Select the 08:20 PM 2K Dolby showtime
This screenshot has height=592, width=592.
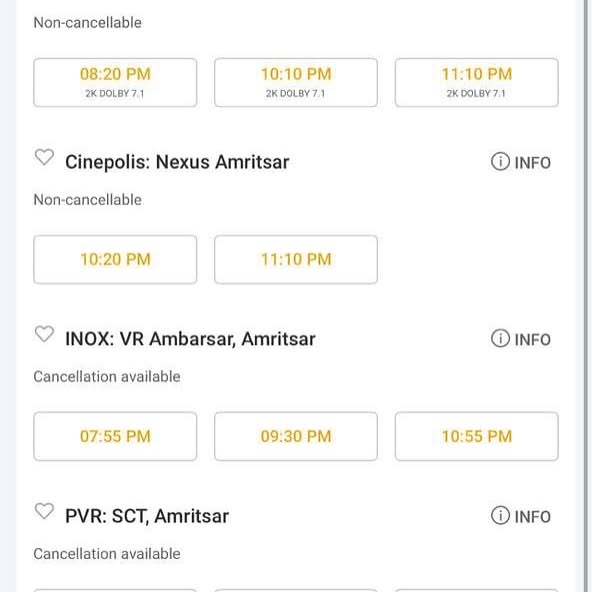[115, 82]
